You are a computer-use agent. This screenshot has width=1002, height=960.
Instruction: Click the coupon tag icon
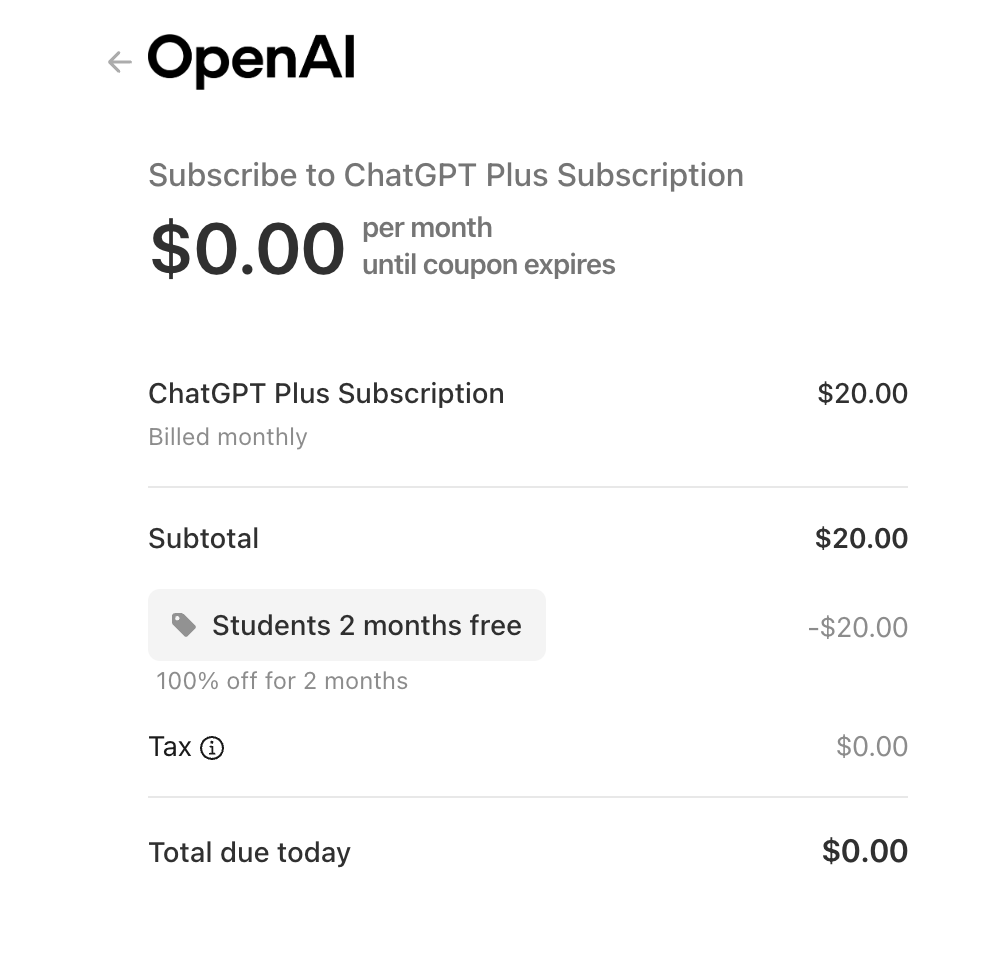184,625
